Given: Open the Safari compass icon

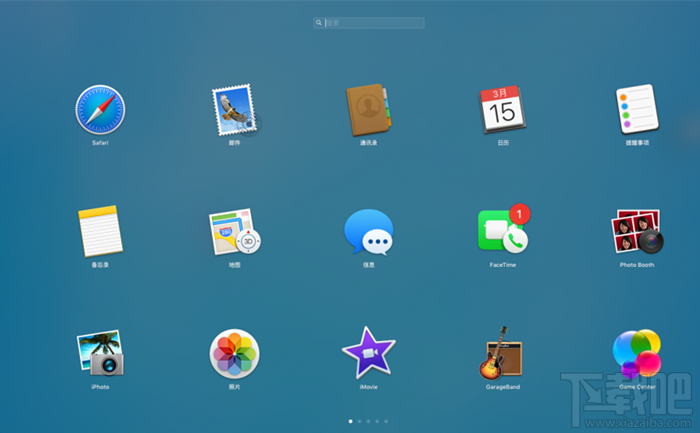Looking at the screenshot, I should (x=100, y=110).
